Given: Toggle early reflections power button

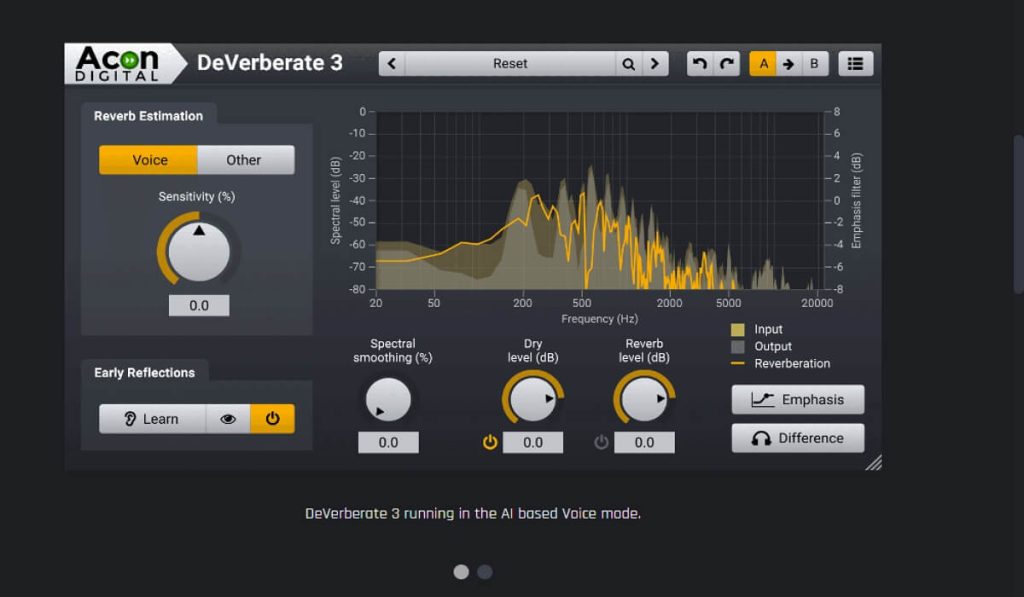Looking at the screenshot, I should point(272,419).
